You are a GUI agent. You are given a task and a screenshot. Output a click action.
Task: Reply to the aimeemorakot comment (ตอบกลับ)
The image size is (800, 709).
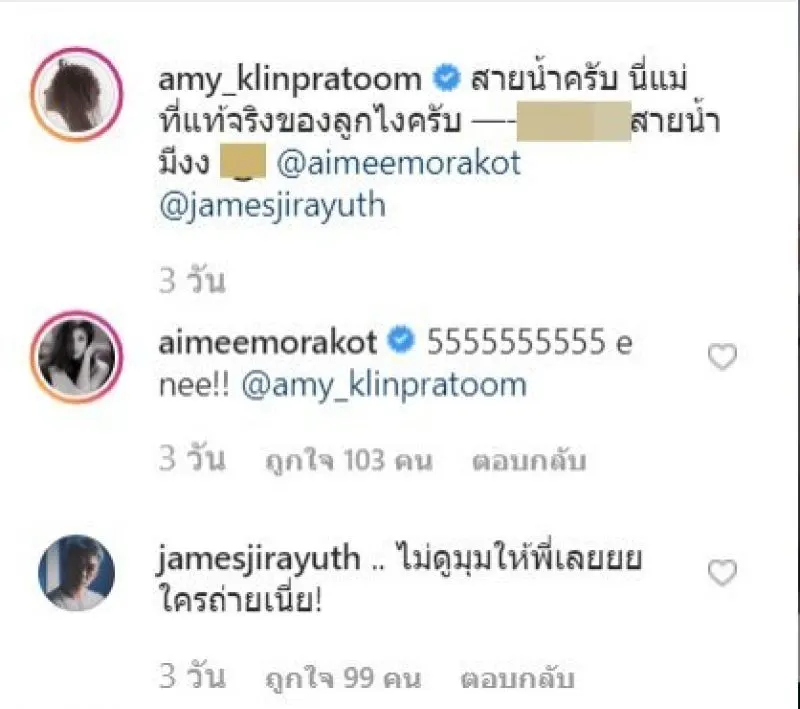529,461
